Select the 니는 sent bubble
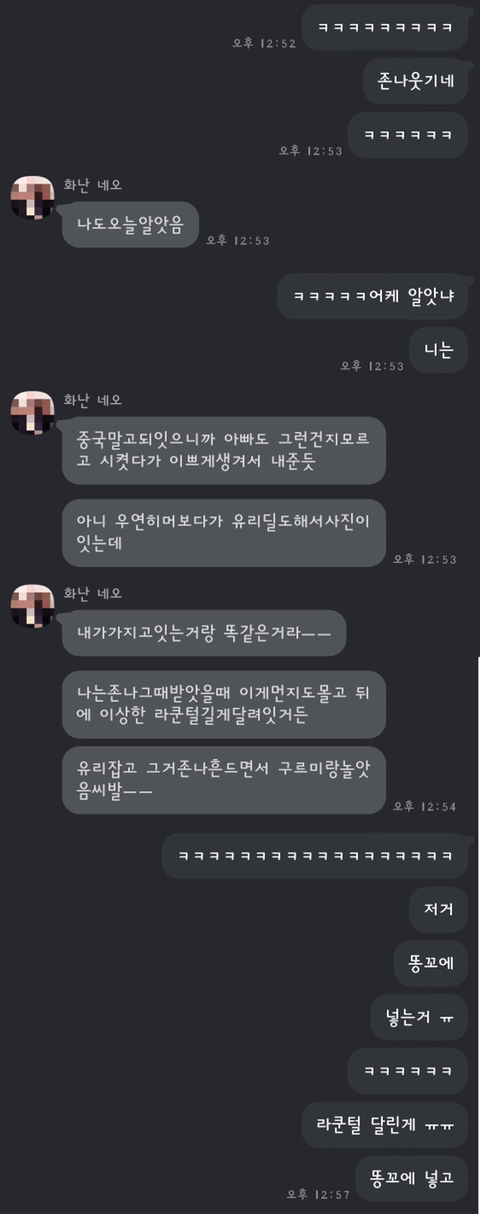Viewport: 480px width, 1214px height. [x=439, y=350]
